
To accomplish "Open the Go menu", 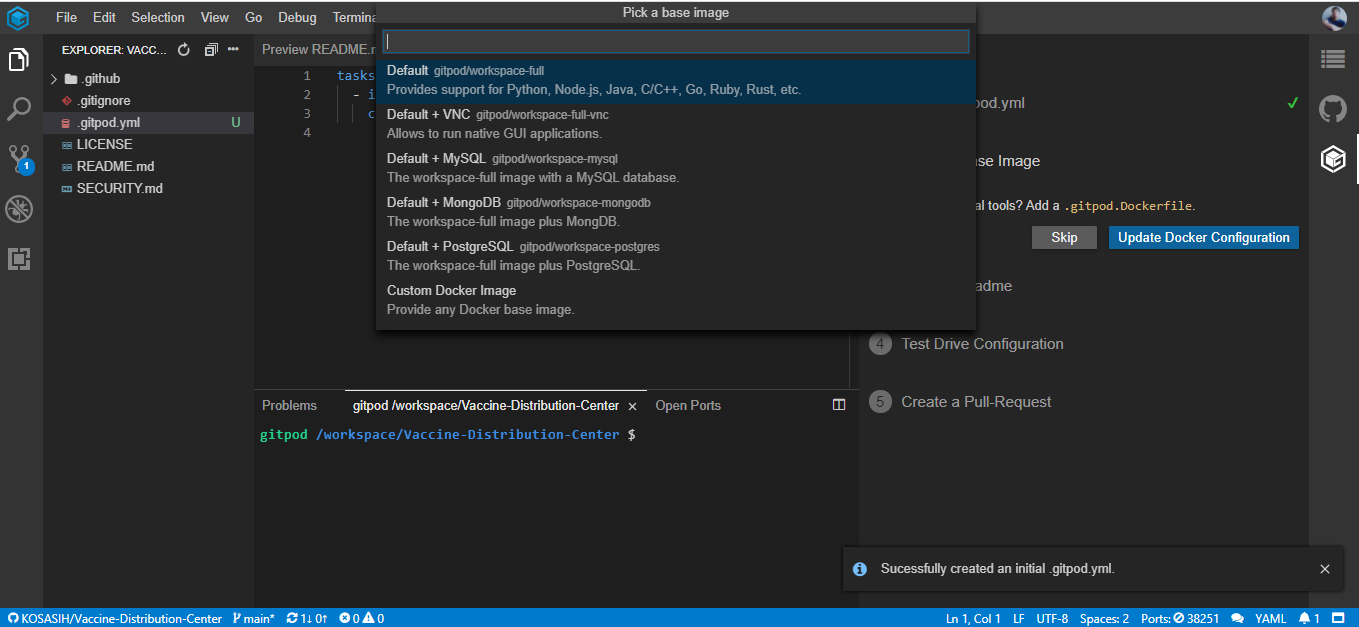I will [x=254, y=17].
